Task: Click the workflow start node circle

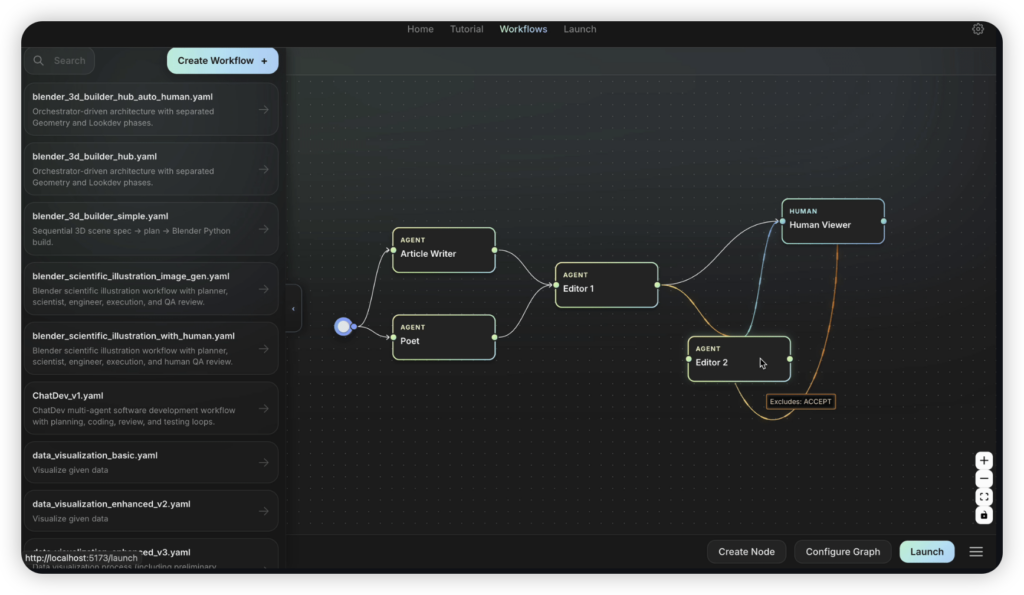Action: (344, 326)
